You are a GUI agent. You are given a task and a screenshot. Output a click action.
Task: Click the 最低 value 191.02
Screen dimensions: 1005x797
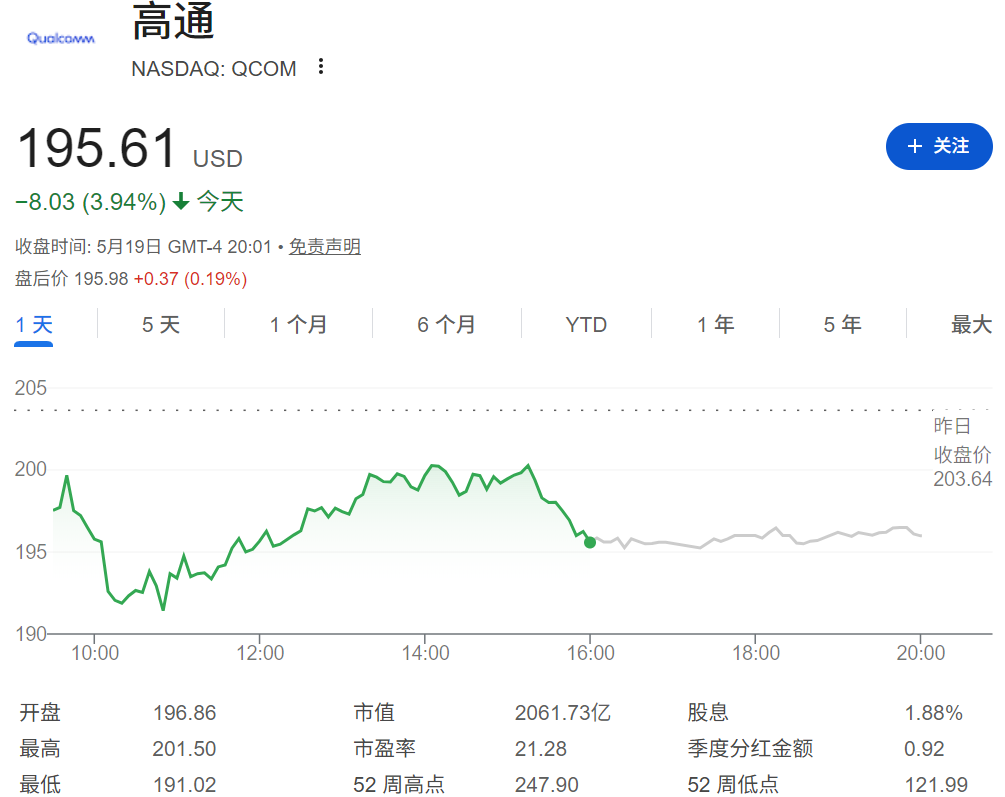tap(185, 785)
